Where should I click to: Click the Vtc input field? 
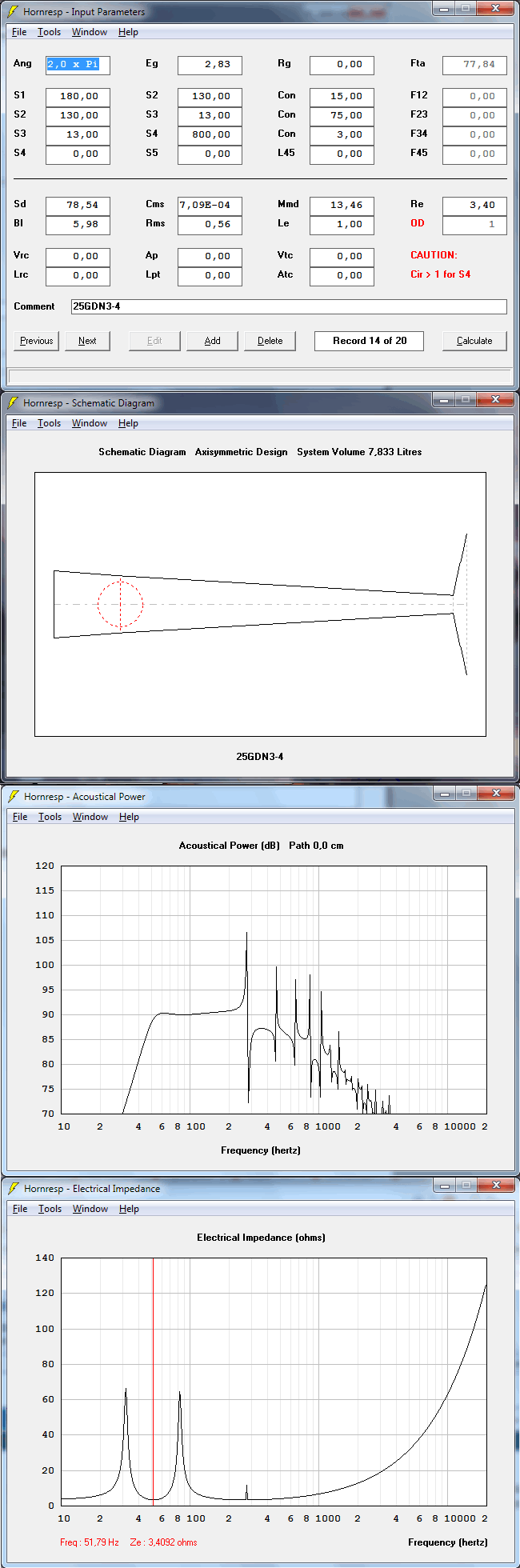click(342, 257)
